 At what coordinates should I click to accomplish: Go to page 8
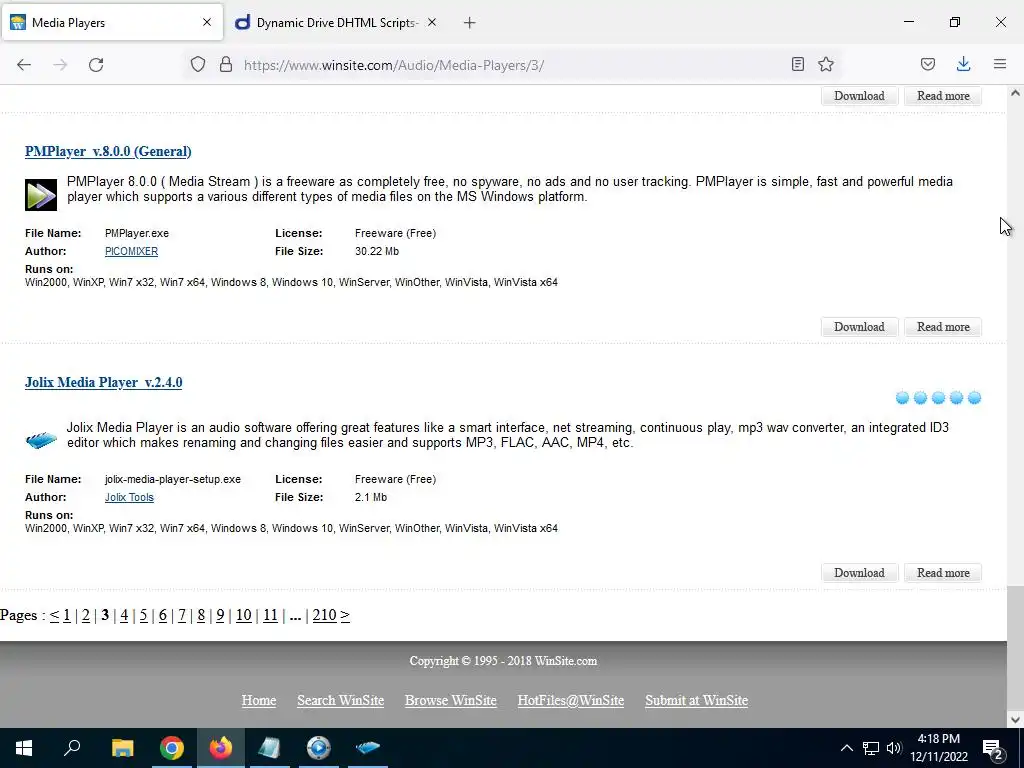click(x=201, y=615)
